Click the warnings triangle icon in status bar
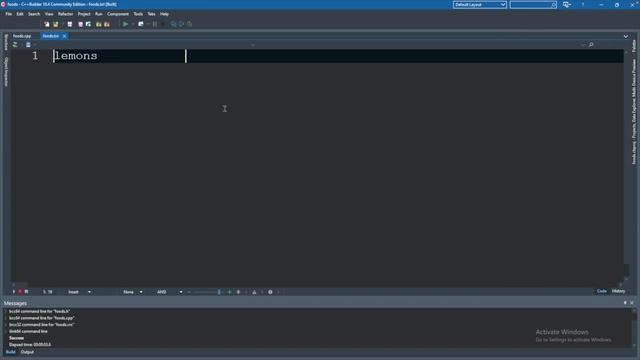 (x=254, y=292)
